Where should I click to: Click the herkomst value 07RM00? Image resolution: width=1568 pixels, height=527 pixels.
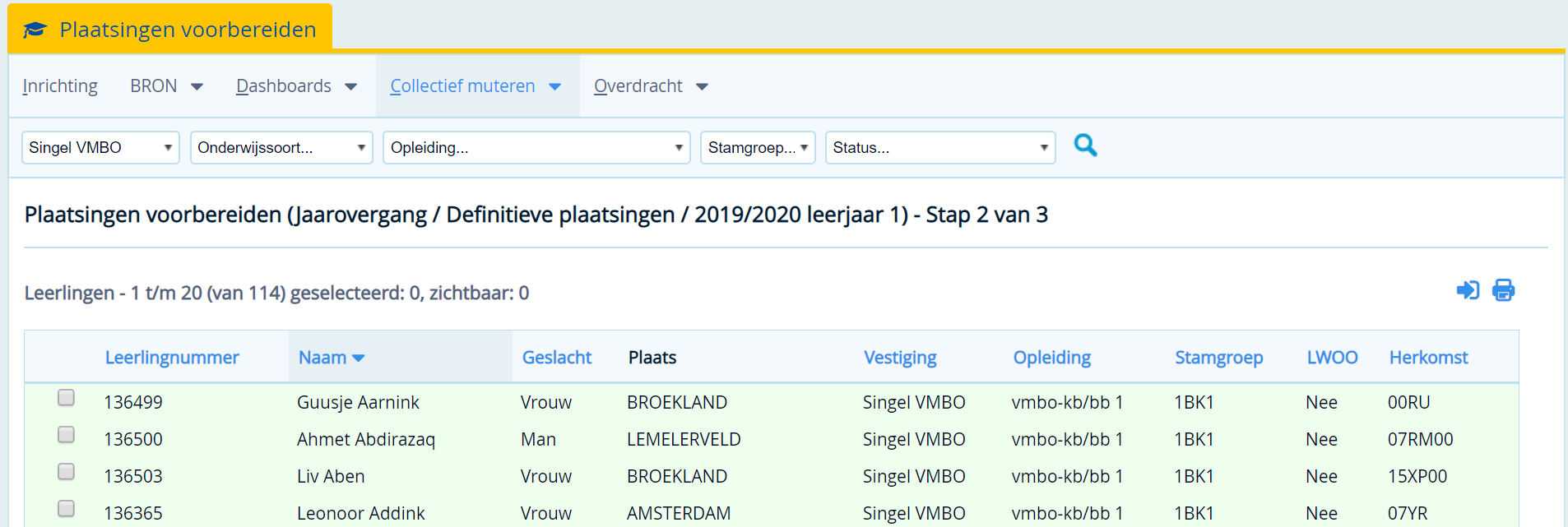pyautogui.click(x=1421, y=440)
